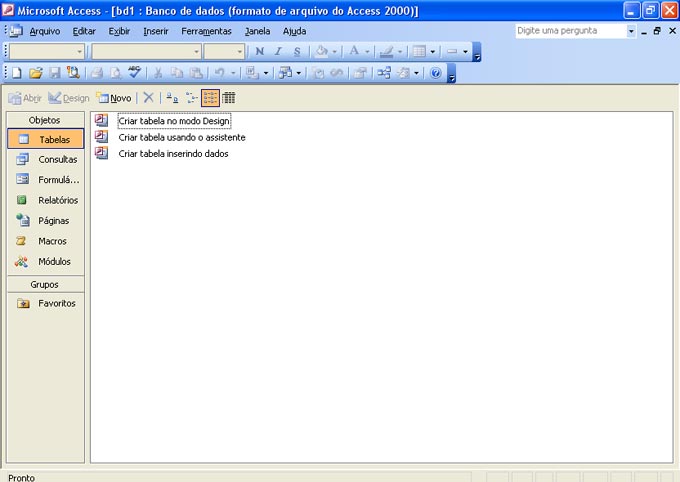Open the Arquivo menu
The image size is (680, 482).
pos(45,31)
